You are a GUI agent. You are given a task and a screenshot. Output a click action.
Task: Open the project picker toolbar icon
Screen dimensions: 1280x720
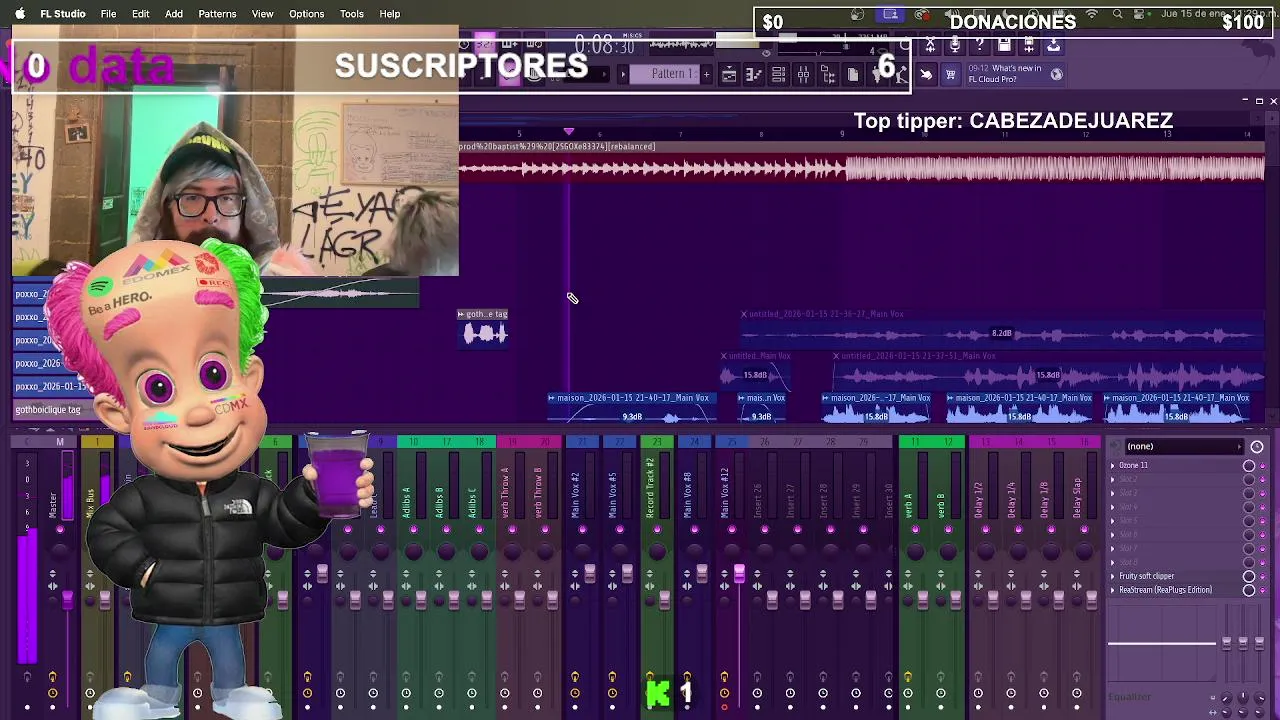click(x=853, y=74)
